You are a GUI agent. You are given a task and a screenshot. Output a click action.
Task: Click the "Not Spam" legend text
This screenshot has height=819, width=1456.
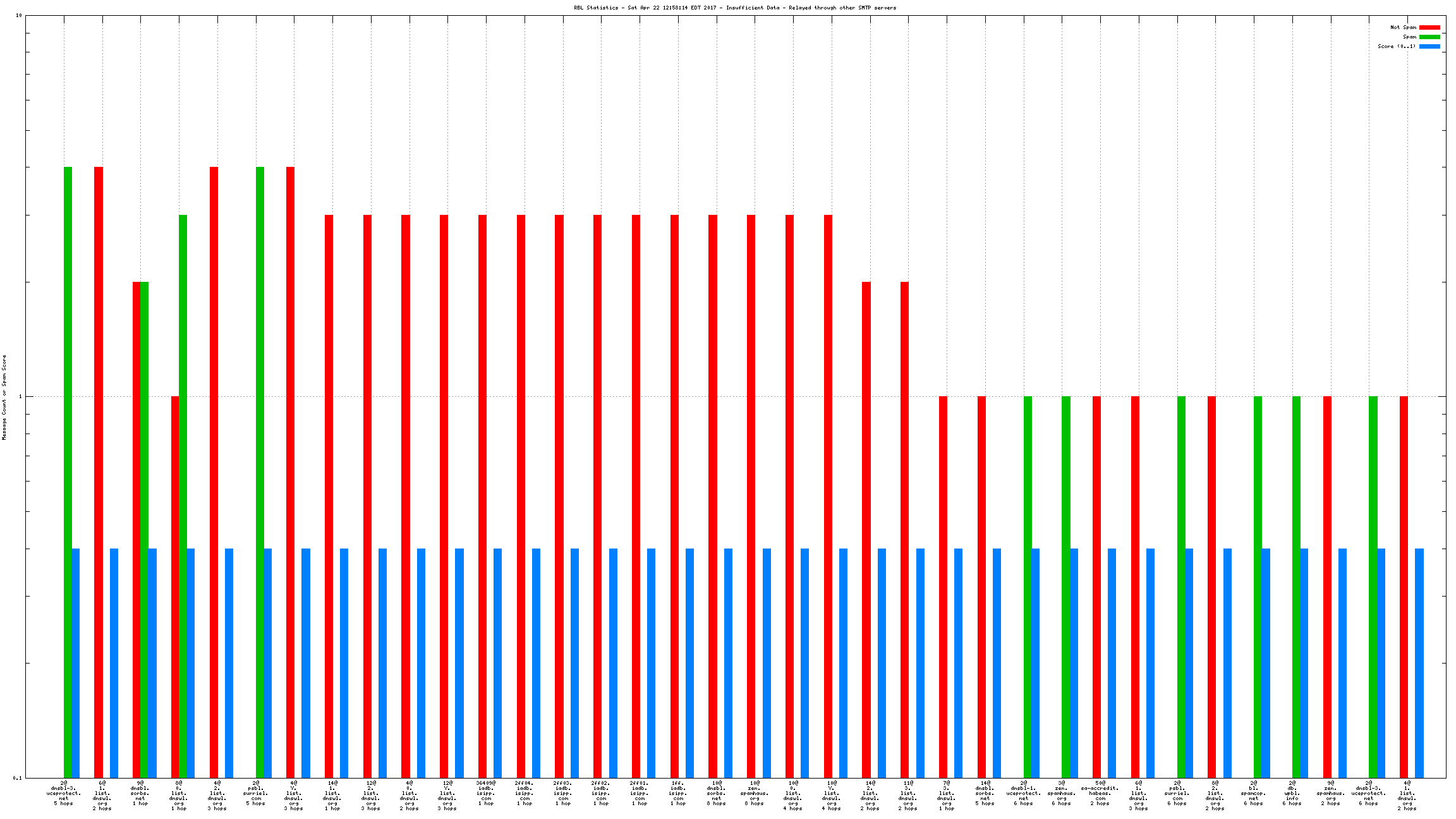point(1403,27)
